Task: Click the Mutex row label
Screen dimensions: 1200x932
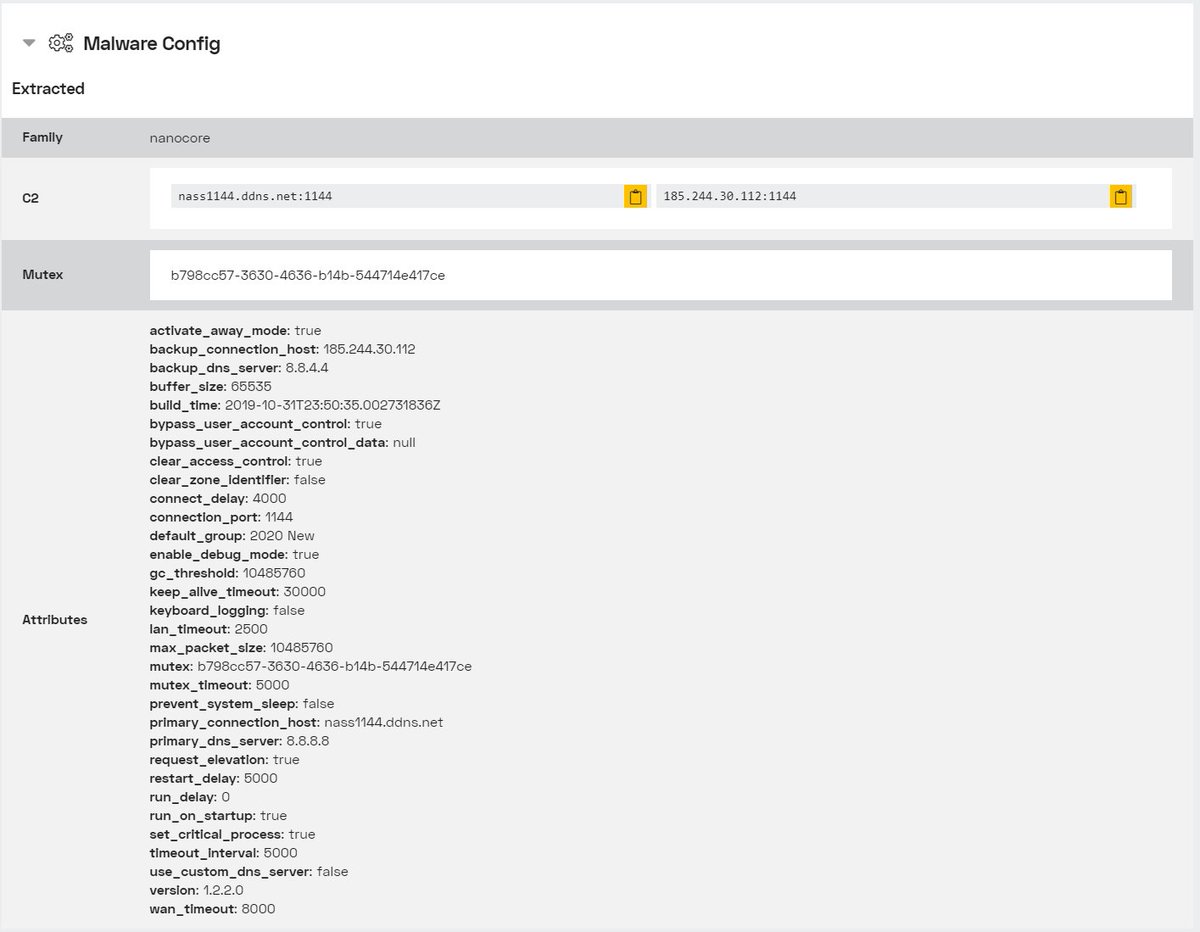Action: (x=43, y=274)
